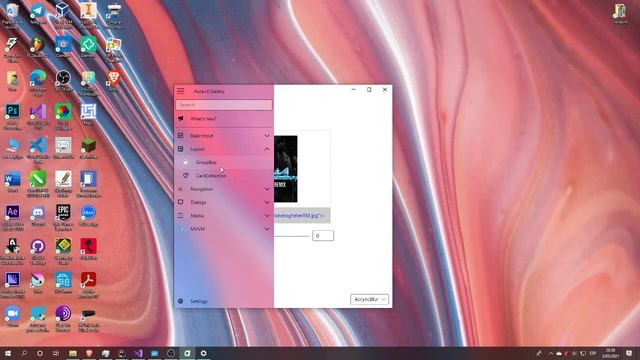The height and width of the screenshot is (360, 640).
Task: Click the album cover image thumbnail
Action: pyautogui.click(x=286, y=169)
